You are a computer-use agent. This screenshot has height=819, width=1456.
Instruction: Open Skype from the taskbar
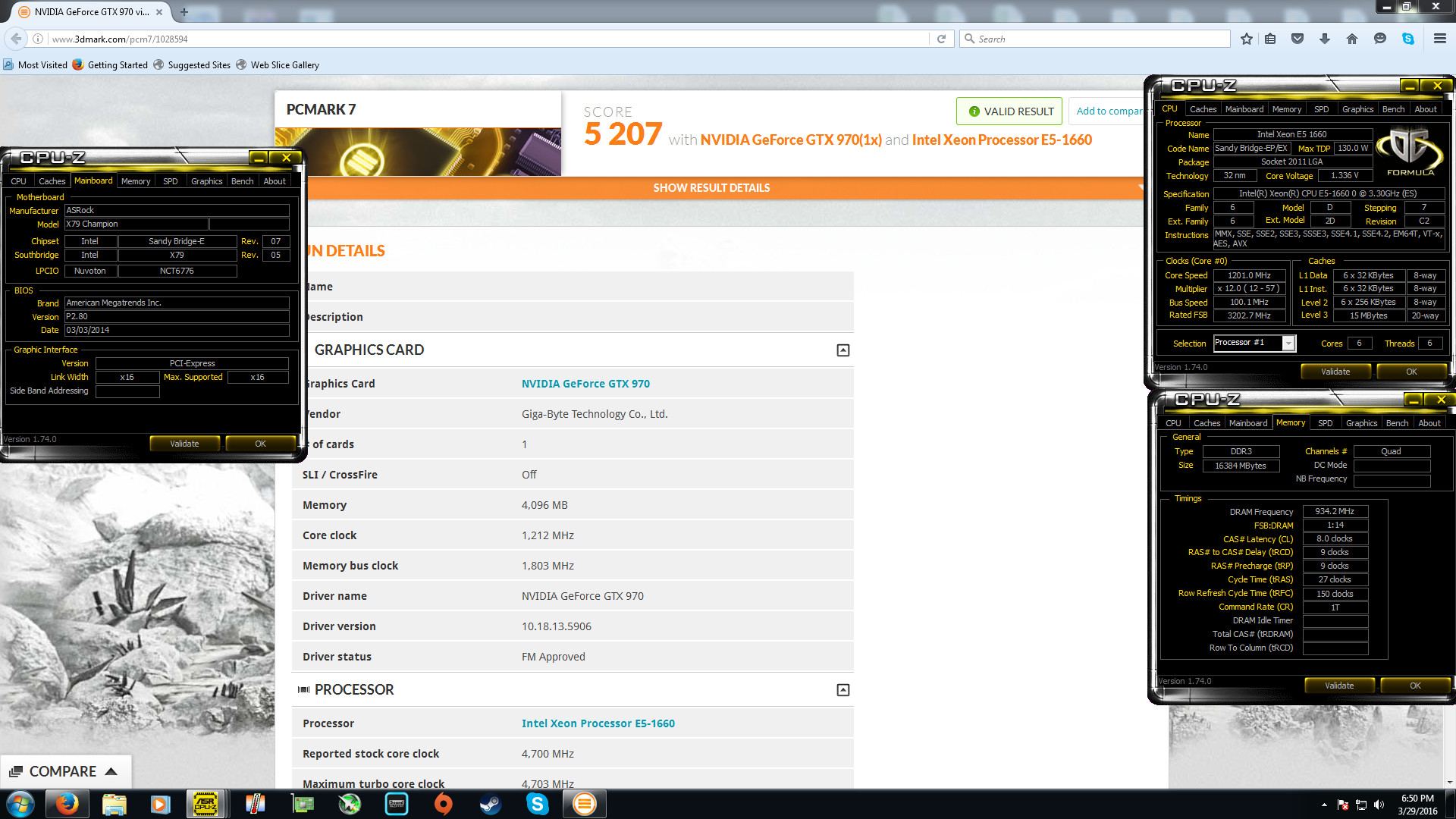pyautogui.click(x=538, y=804)
